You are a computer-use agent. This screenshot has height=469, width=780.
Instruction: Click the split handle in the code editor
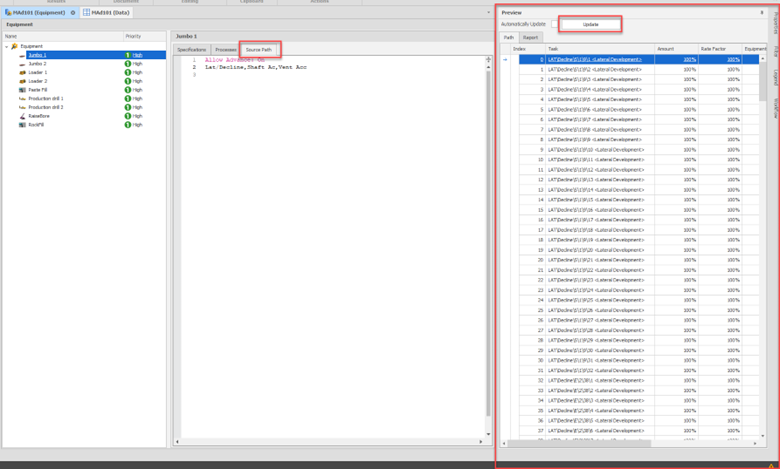(x=488, y=60)
